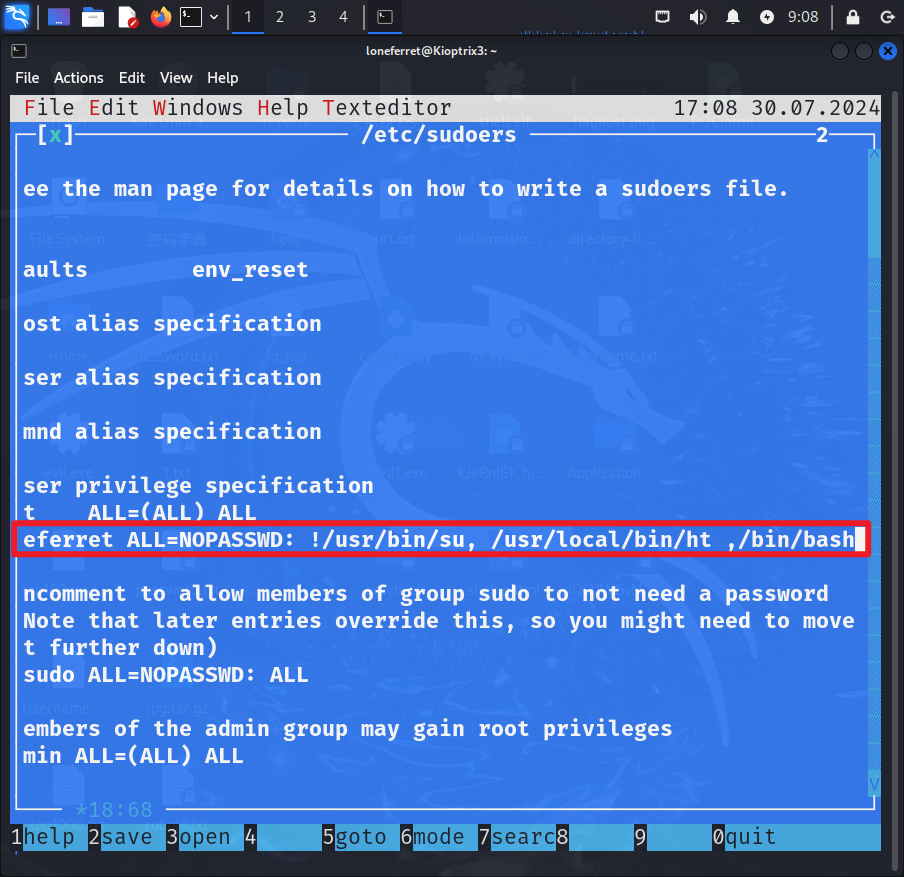Toggle the leave/logout session icon

886,17
